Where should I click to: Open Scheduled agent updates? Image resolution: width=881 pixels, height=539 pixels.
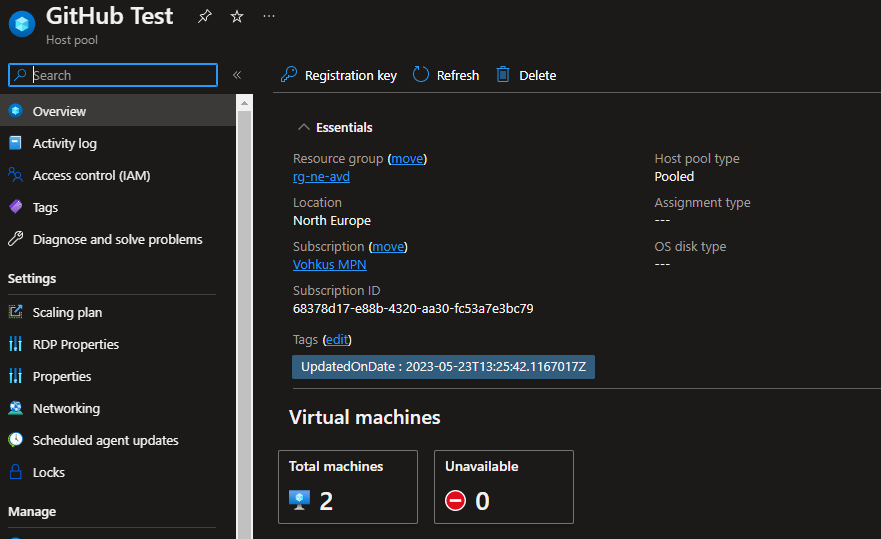click(105, 440)
